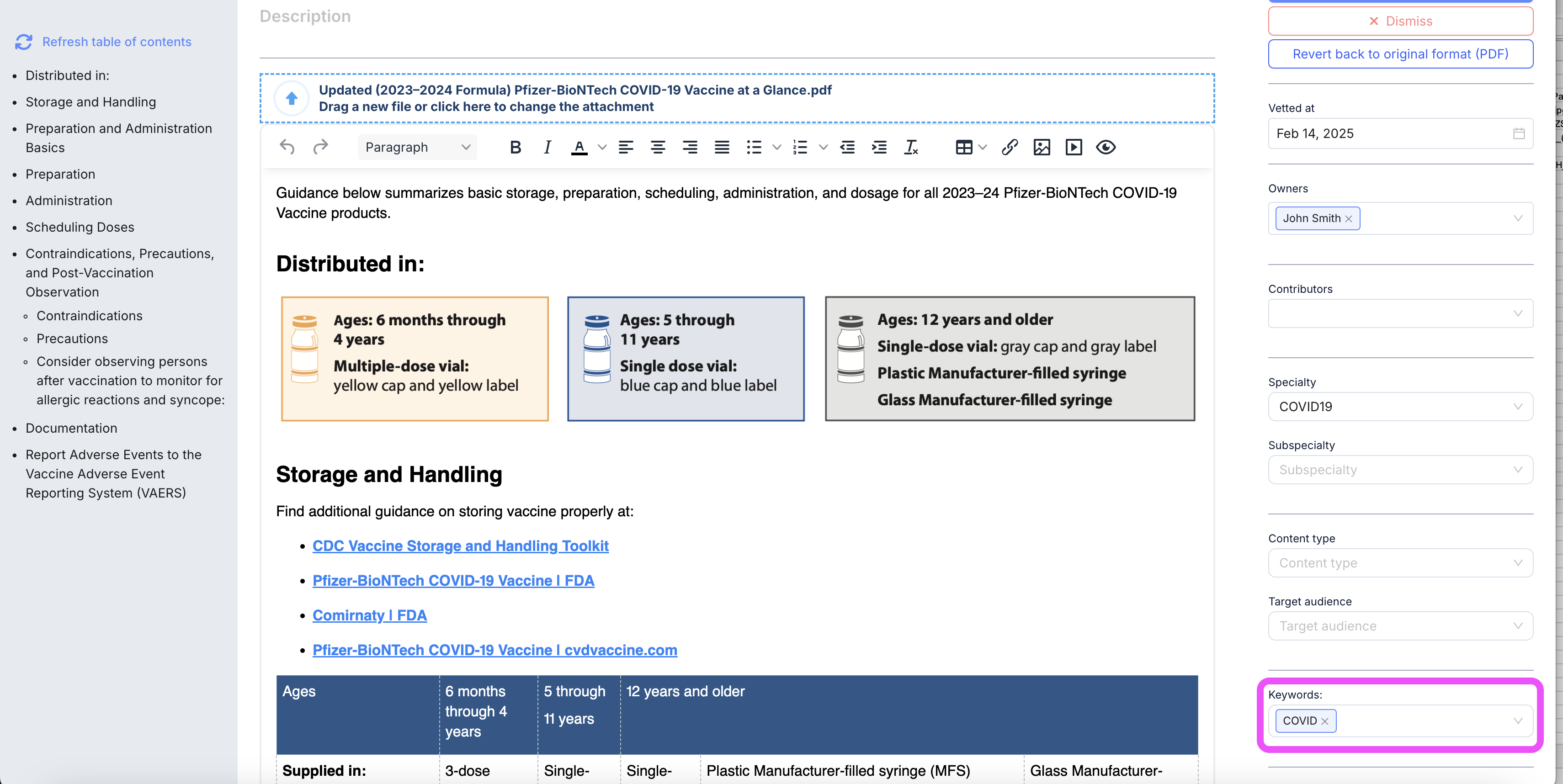Increase the indent level
This screenshot has width=1563, height=784.
pos(879,147)
